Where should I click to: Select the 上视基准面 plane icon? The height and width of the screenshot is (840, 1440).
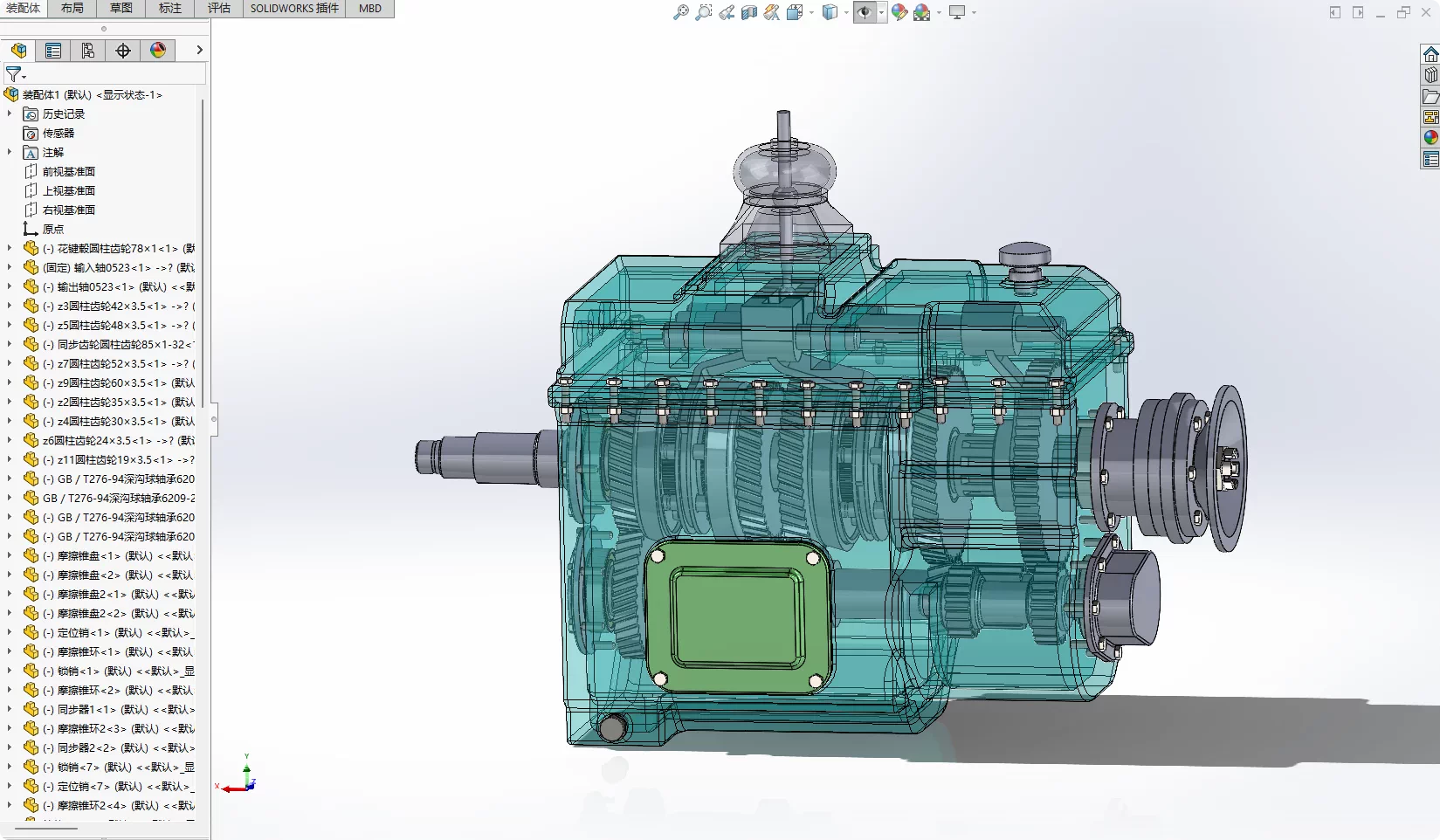[31, 190]
